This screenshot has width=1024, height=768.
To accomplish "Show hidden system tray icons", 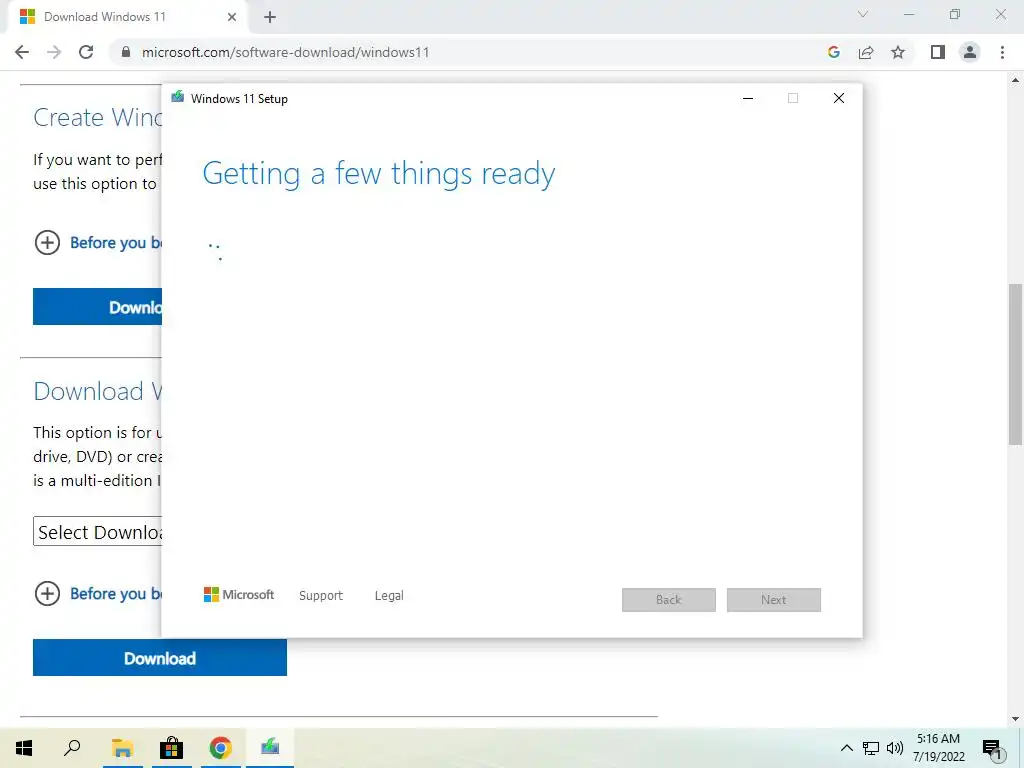I will point(846,748).
